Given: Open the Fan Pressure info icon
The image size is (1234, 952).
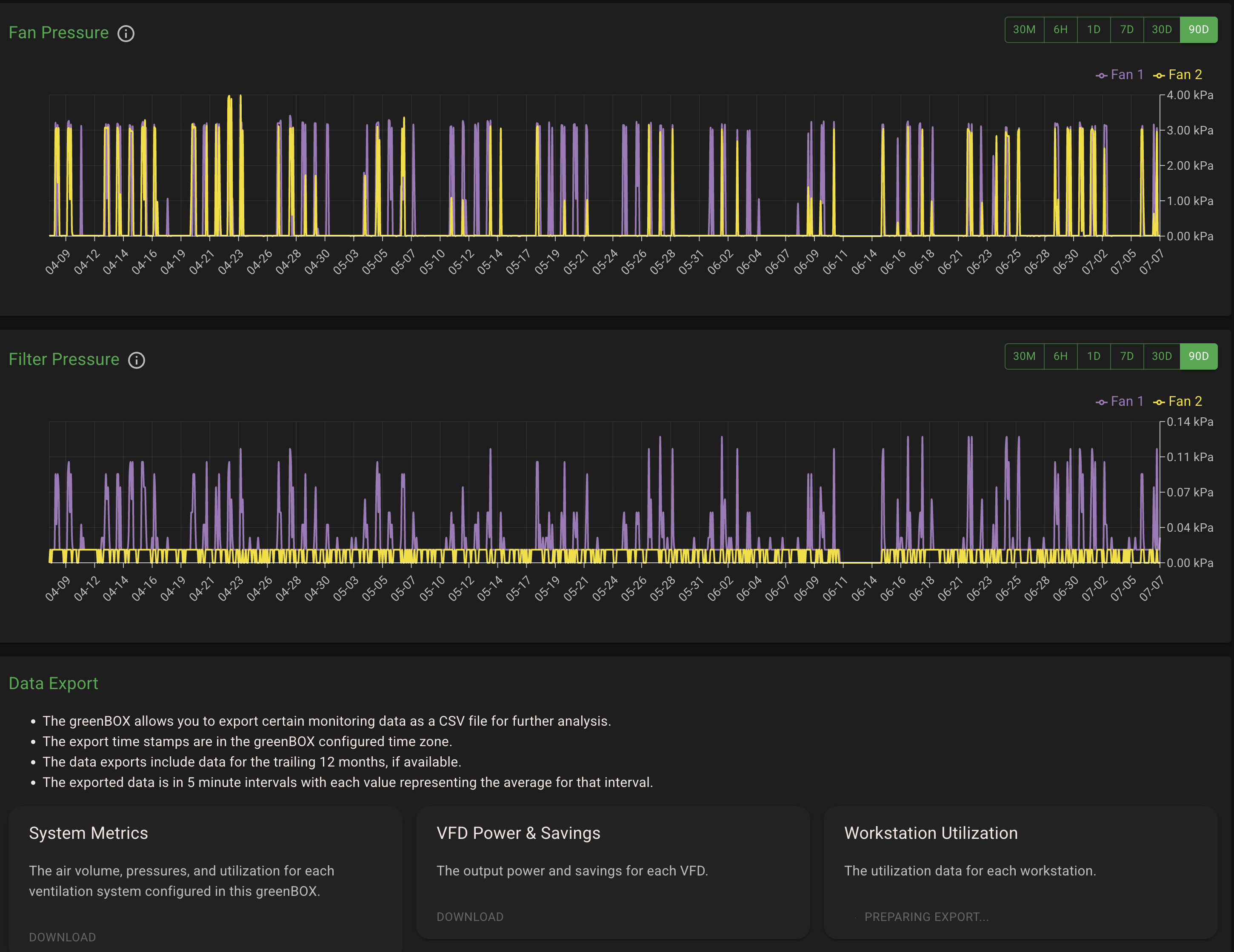Looking at the screenshot, I should click(126, 33).
